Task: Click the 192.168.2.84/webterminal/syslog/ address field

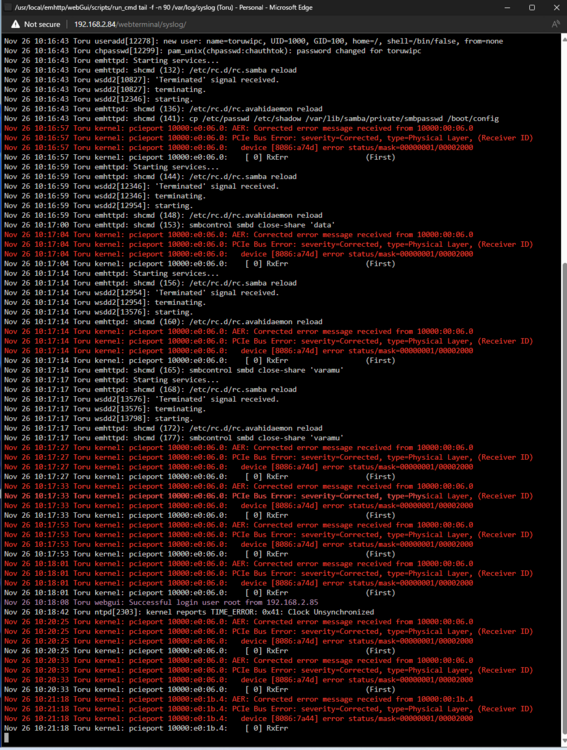Action: pyautogui.click(x=130, y=24)
